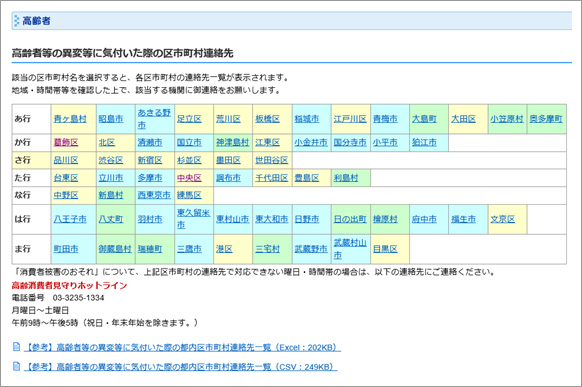
Task: Open the あきる野市 link
Action: coord(154,119)
